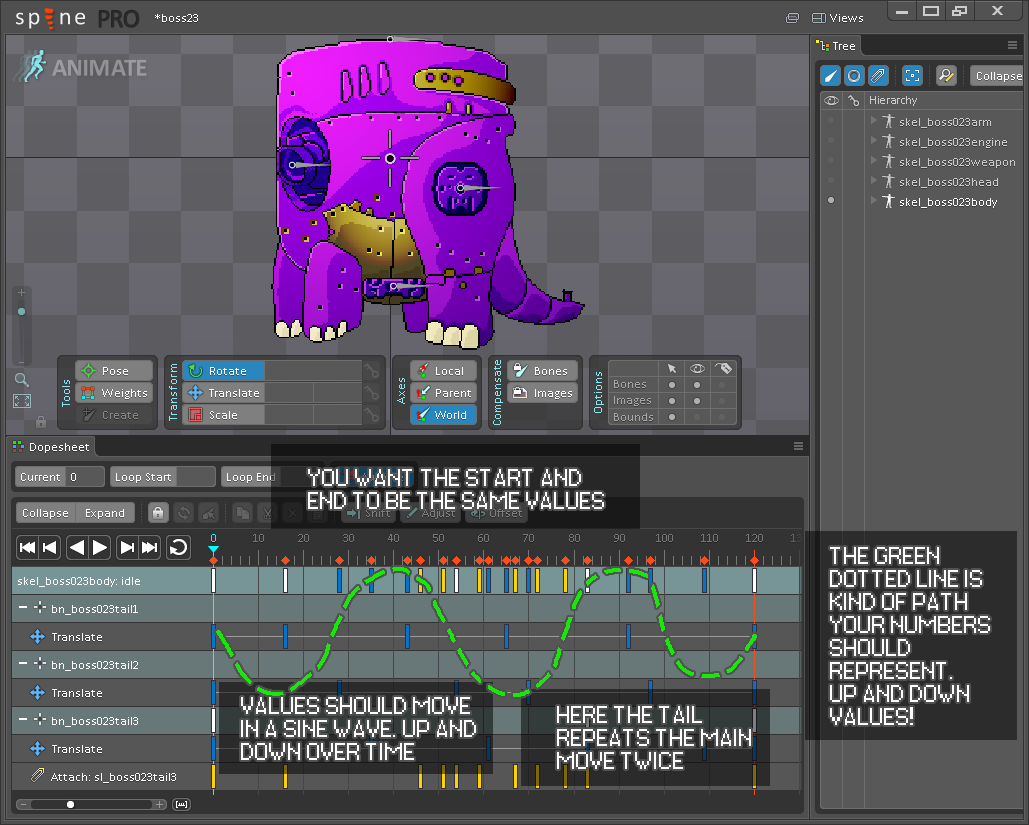1029x825 pixels.
Task: Open the Tree search magnifier-with-pencil tool
Action: [946, 76]
